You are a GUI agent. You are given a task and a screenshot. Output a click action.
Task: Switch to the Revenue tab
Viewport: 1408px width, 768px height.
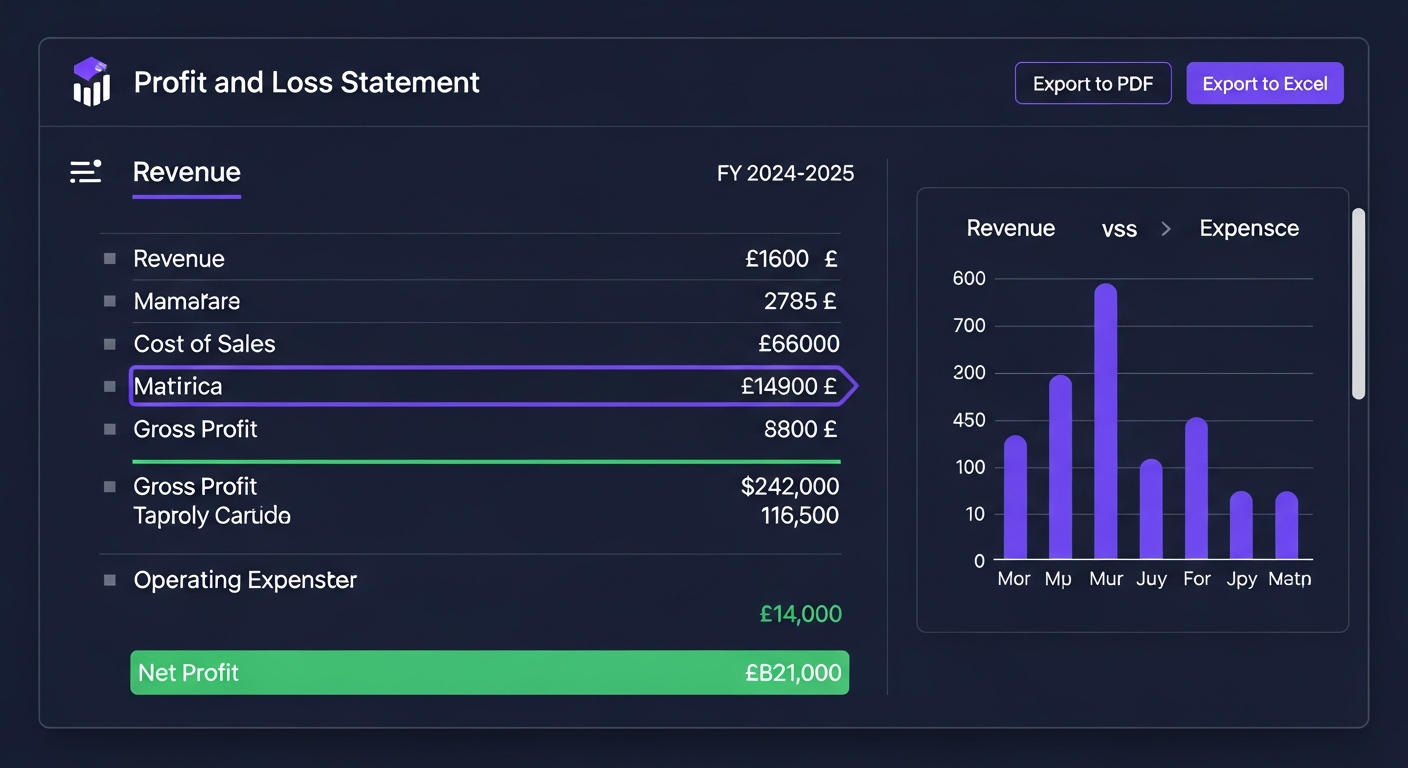pos(186,172)
